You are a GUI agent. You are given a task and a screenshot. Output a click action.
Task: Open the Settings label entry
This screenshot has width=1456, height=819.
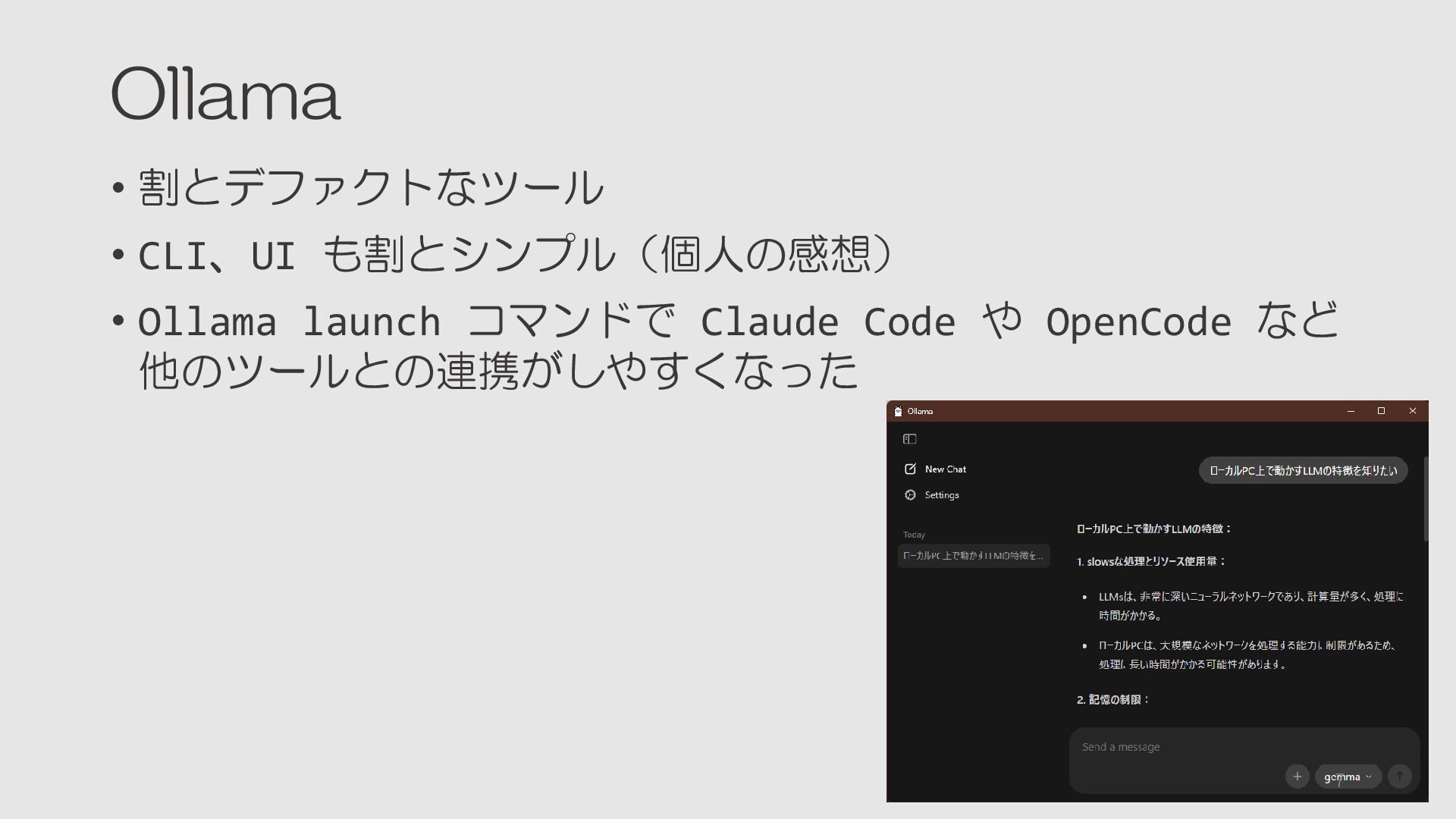(942, 495)
